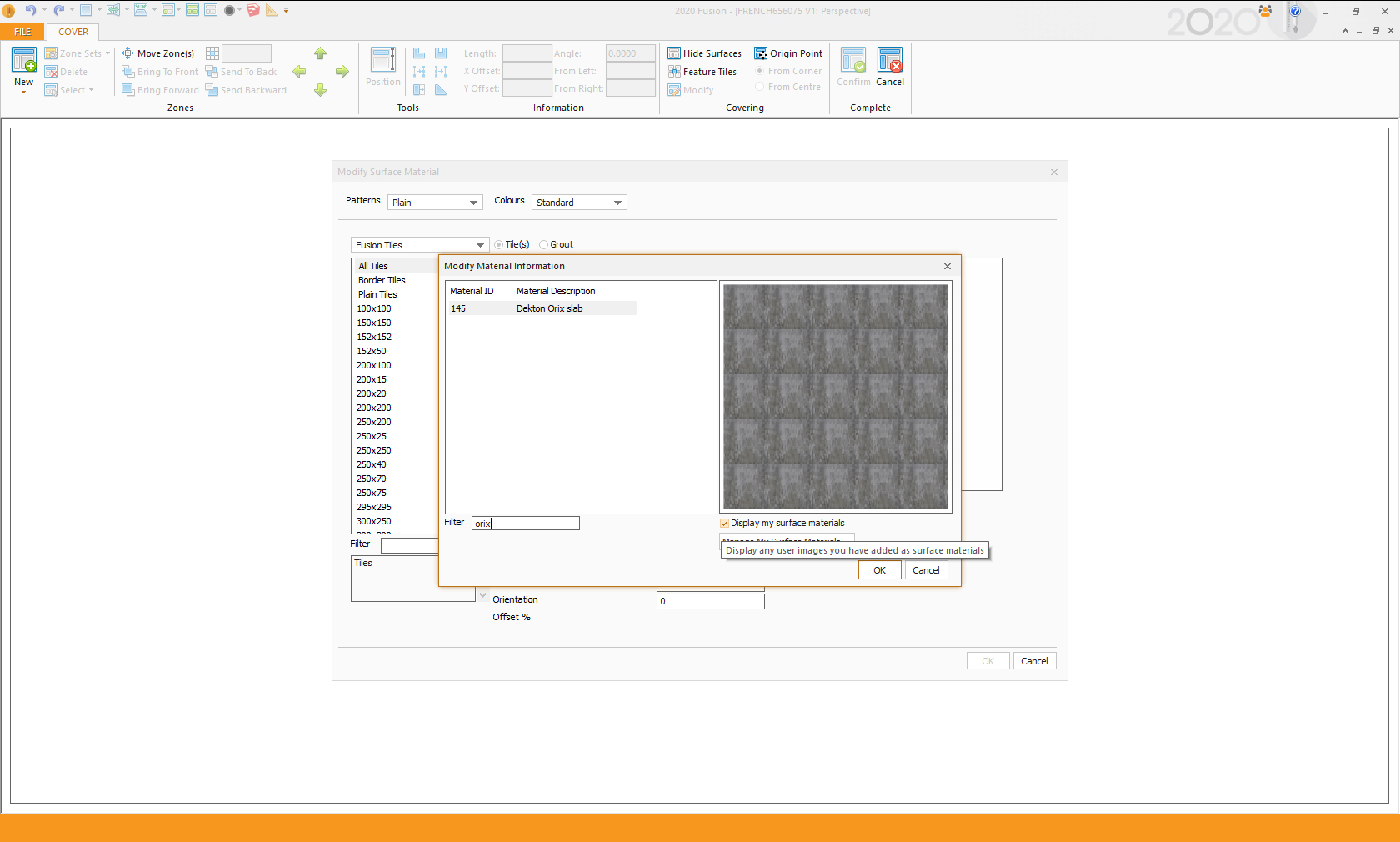
Task: Click the New zone icon
Action: click(23, 61)
